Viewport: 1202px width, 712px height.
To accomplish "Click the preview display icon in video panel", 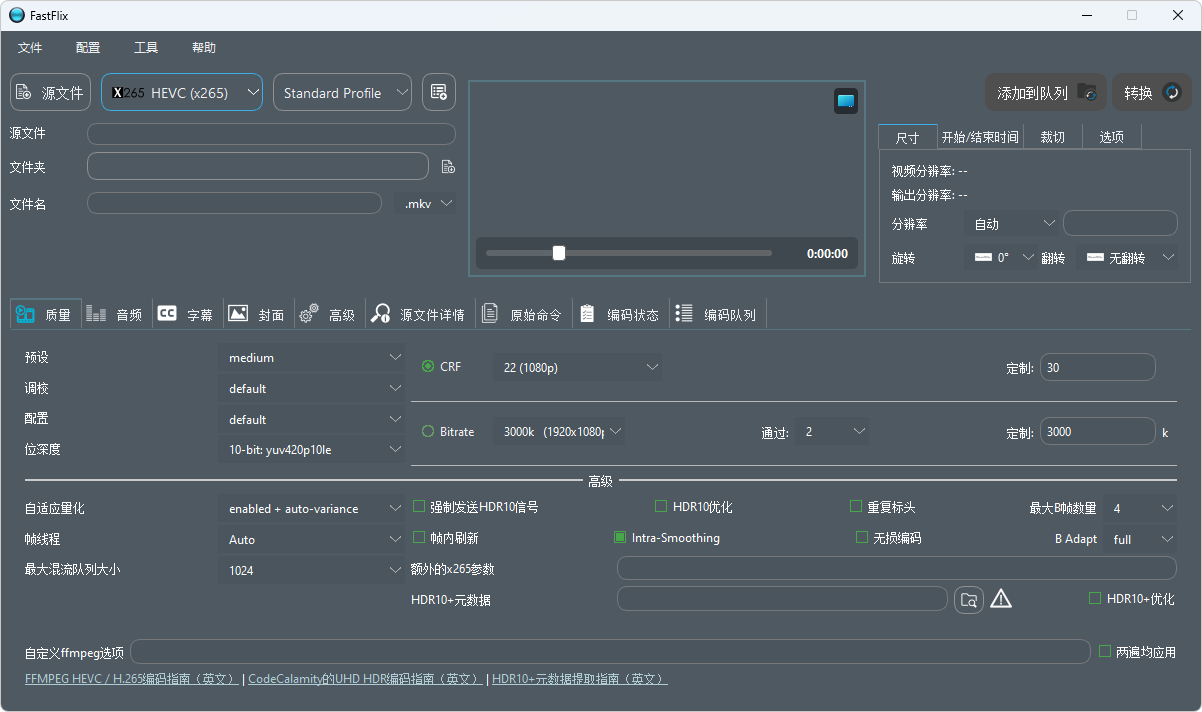I will tap(846, 101).
